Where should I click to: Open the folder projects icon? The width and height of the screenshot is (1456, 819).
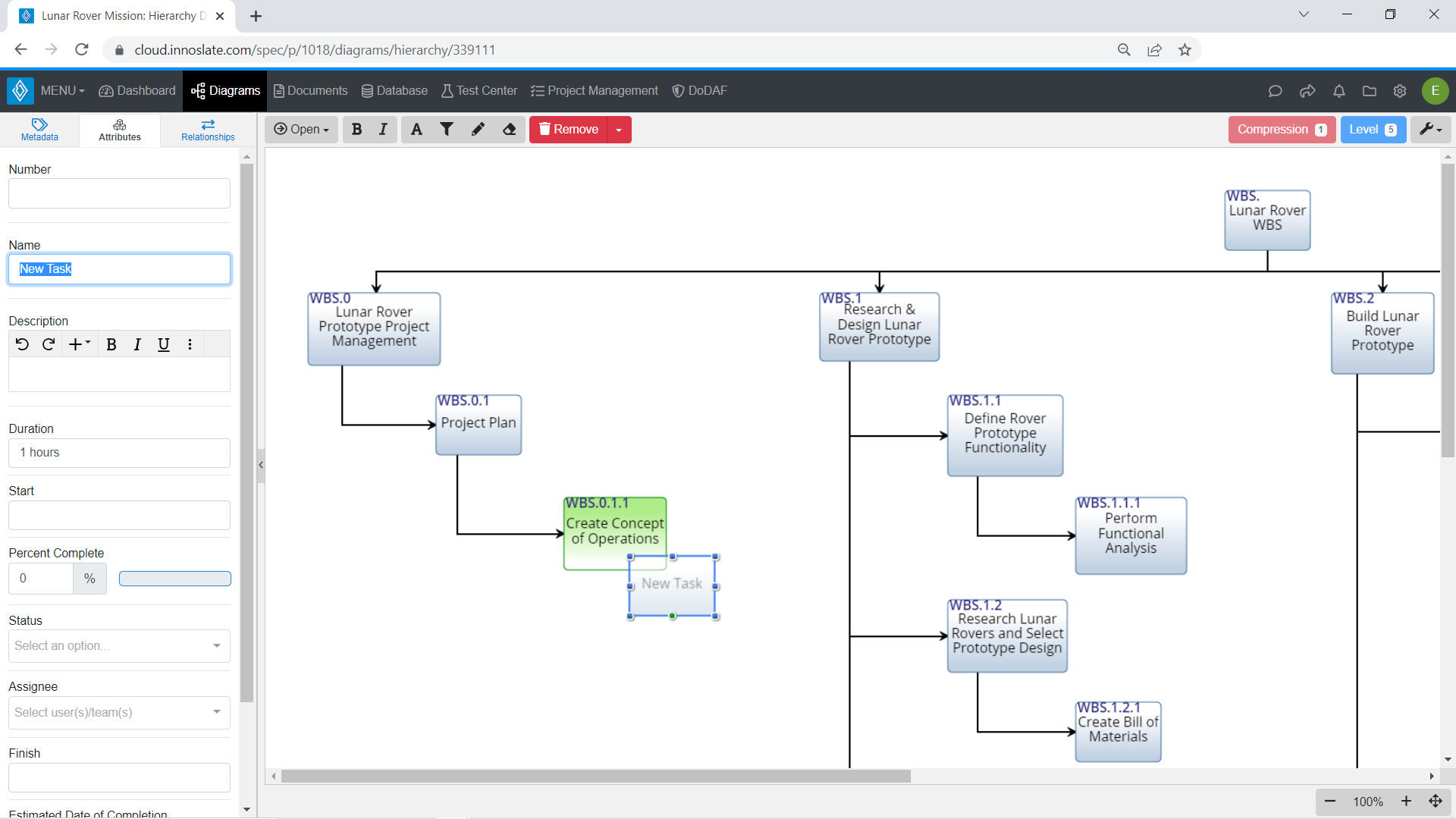coord(1370,91)
